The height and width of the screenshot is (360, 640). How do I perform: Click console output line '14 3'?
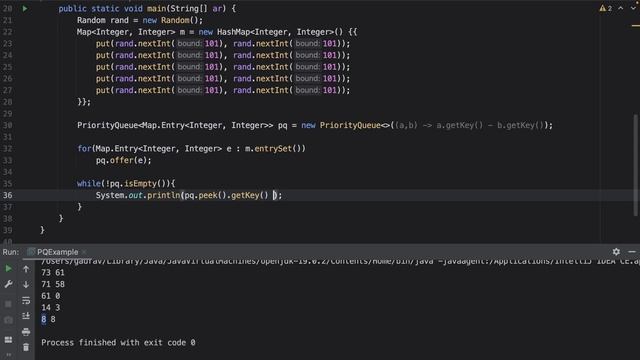51,307
